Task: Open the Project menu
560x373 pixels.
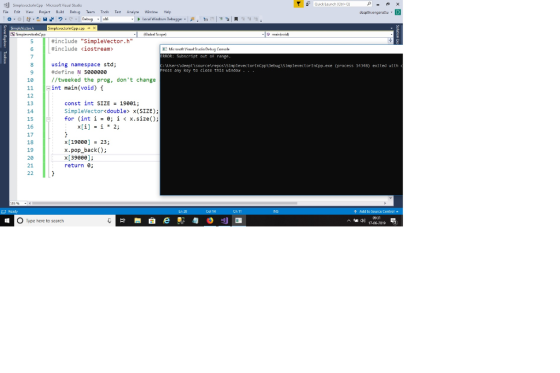Action: pyautogui.click(x=44, y=12)
